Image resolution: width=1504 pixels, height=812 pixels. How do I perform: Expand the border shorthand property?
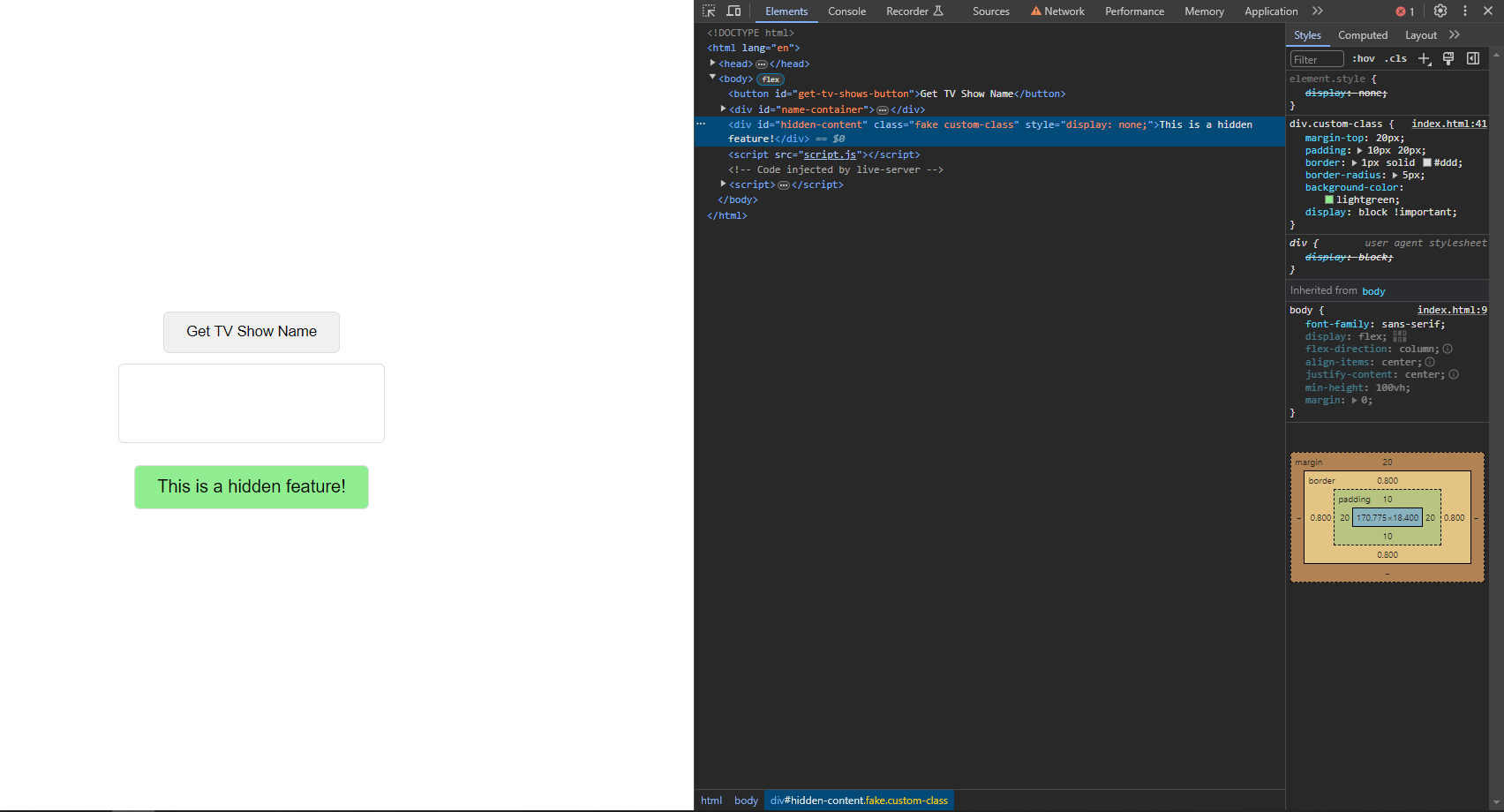(1355, 163)
